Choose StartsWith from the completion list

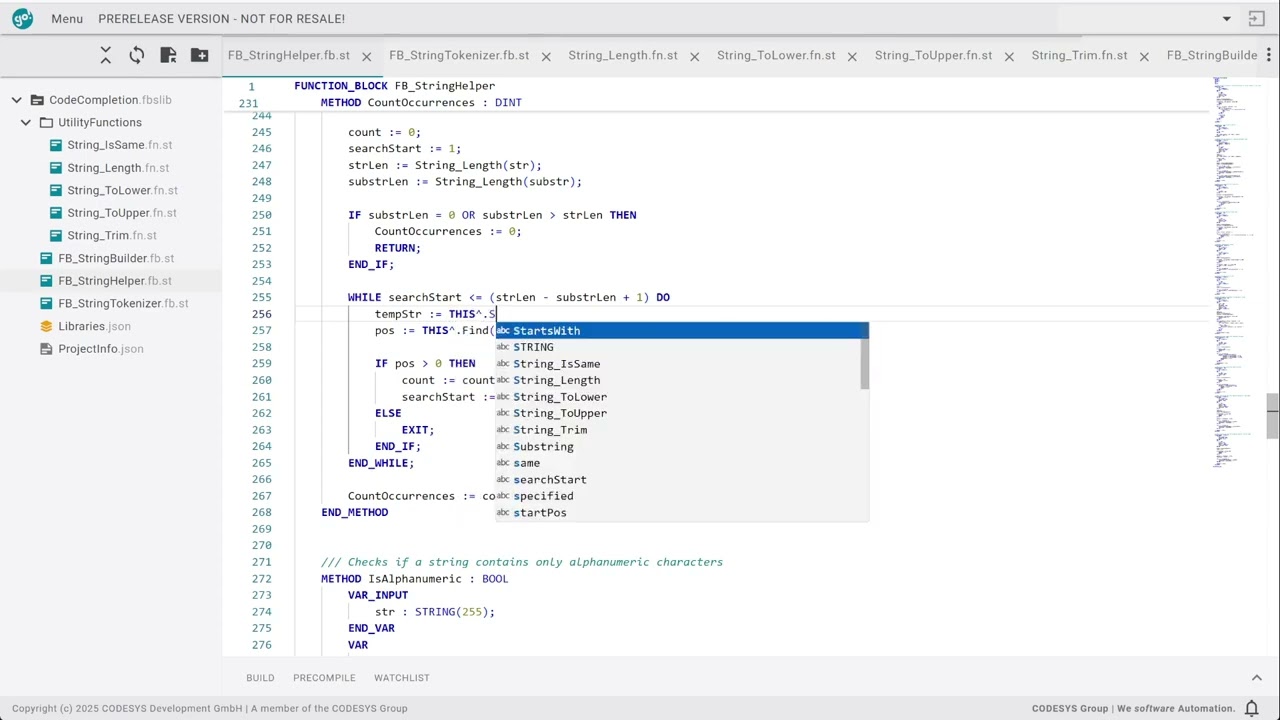point(682,331)
